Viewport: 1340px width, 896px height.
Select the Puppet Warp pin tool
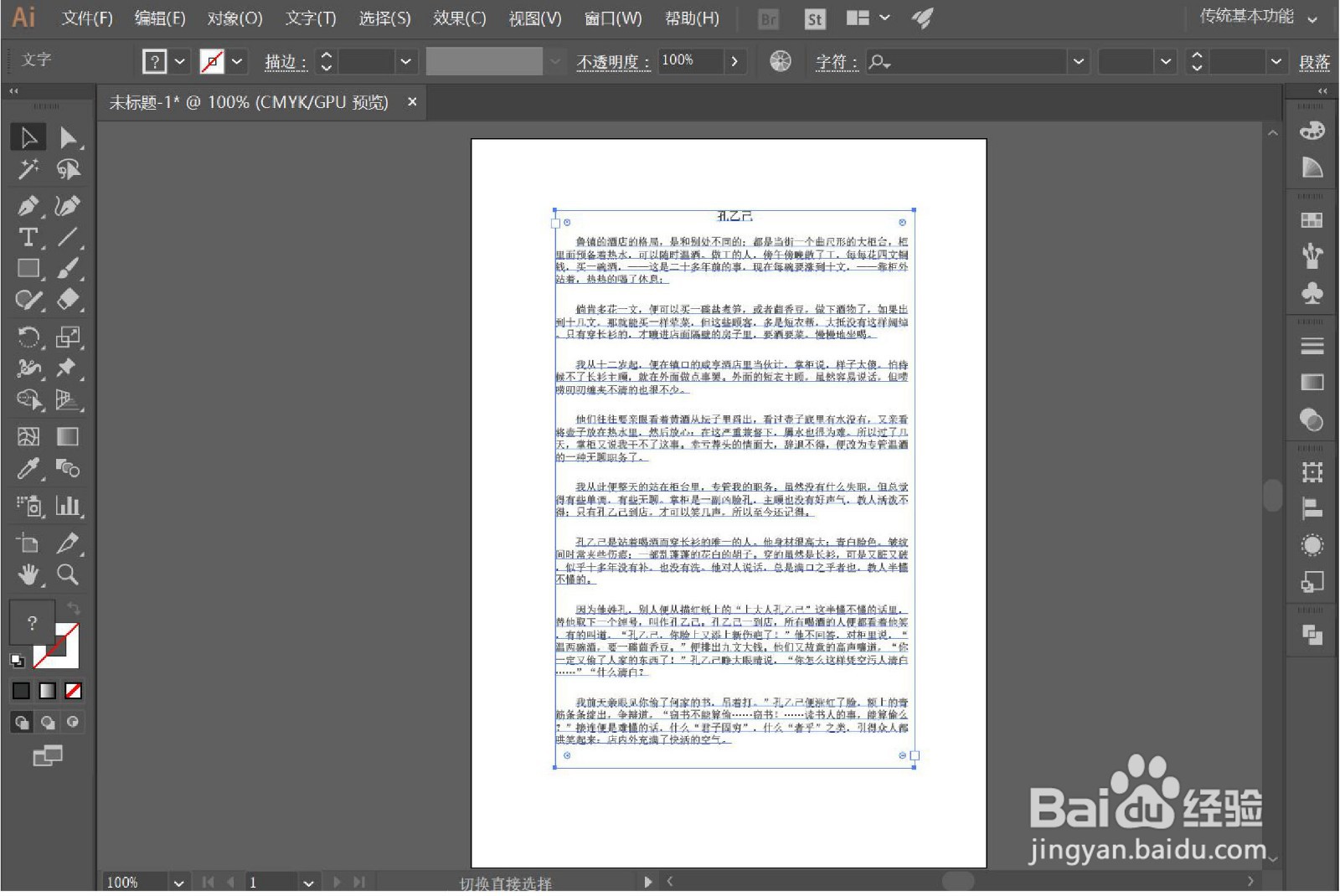pos(68,368)
